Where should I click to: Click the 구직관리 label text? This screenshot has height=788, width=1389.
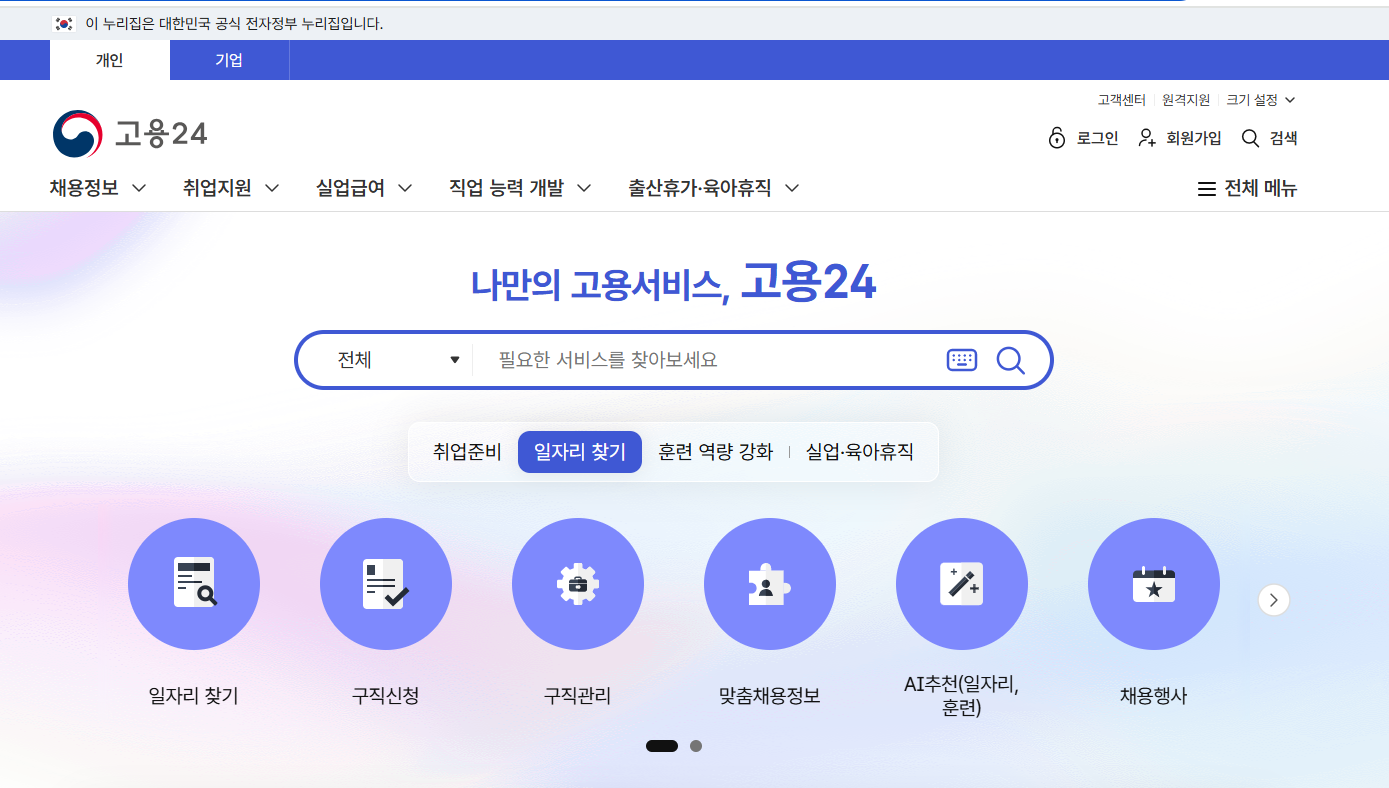[578, 696]
